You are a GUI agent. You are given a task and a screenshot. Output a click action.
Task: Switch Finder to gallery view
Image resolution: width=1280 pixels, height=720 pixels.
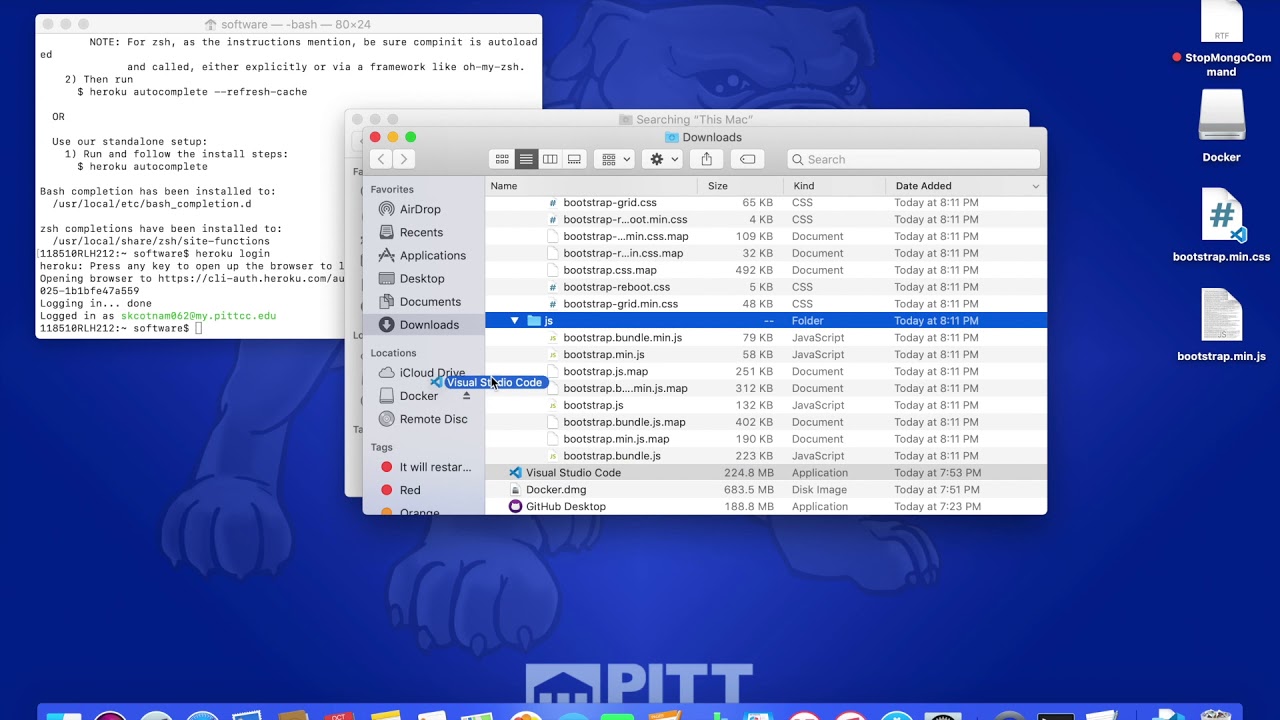coord(574,159)
